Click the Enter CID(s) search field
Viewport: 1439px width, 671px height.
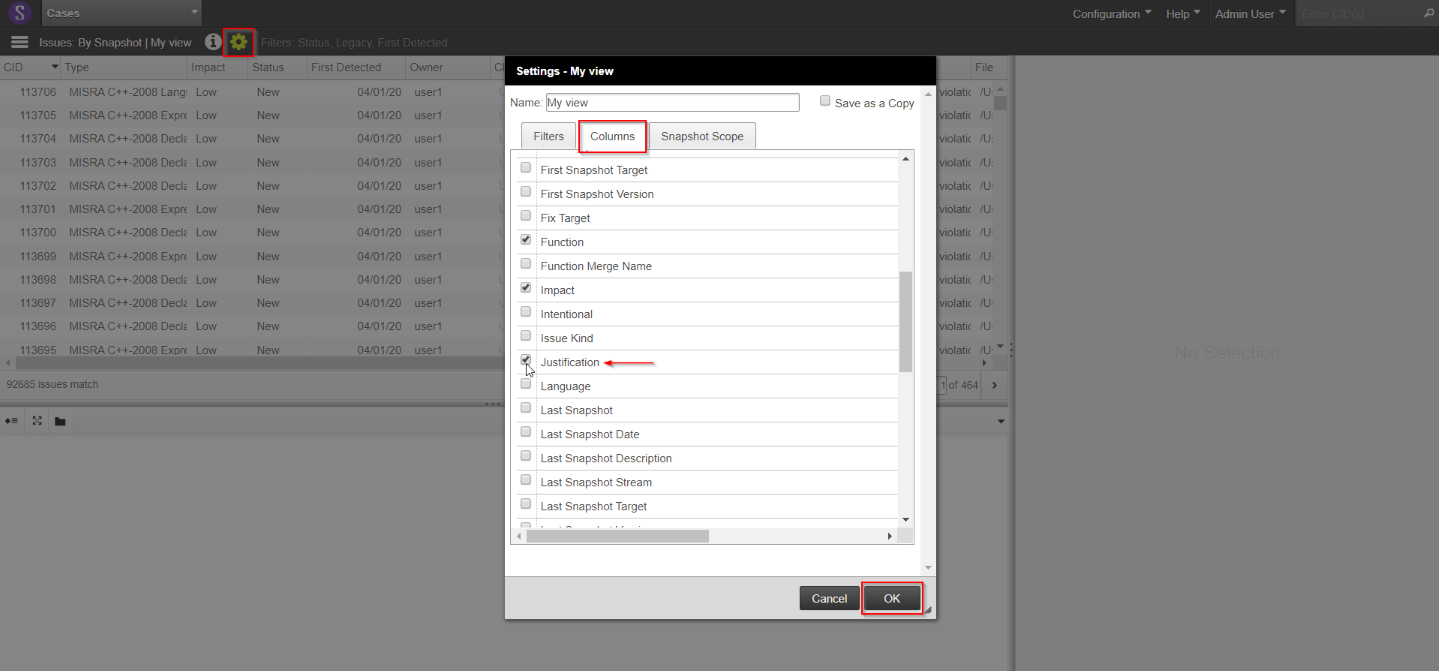(1358, 14)
